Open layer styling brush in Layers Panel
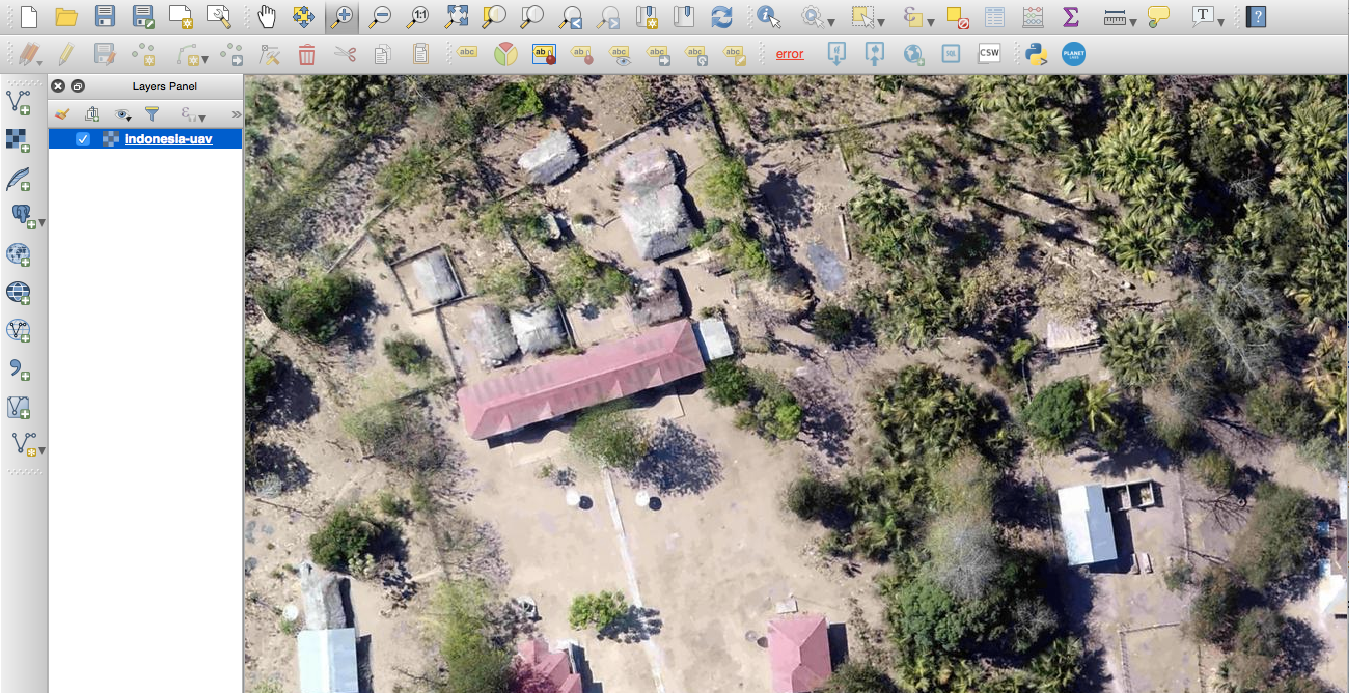Viewport: 1349px width, 693px height. point(62,114)
